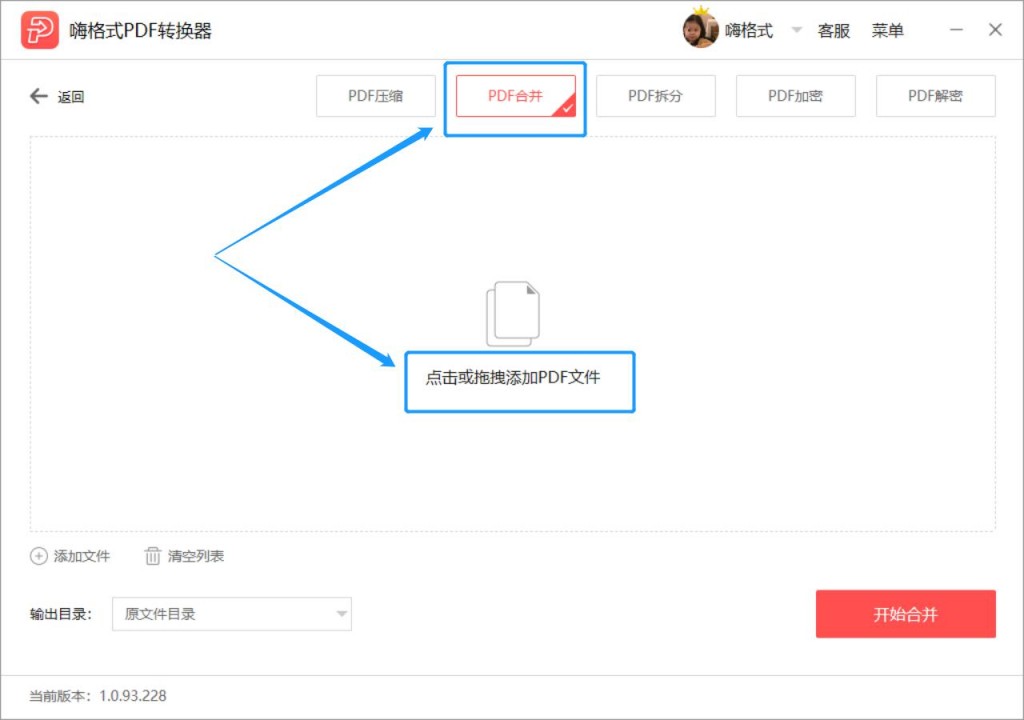Open the 嗨格式 account dropdown arrow
The image size is (1024, 720).
[796, 30]
